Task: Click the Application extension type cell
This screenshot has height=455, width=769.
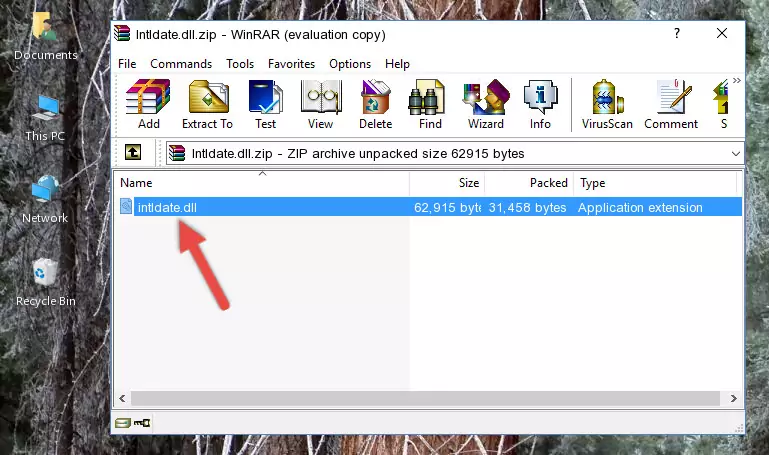Action: (640, 207)
